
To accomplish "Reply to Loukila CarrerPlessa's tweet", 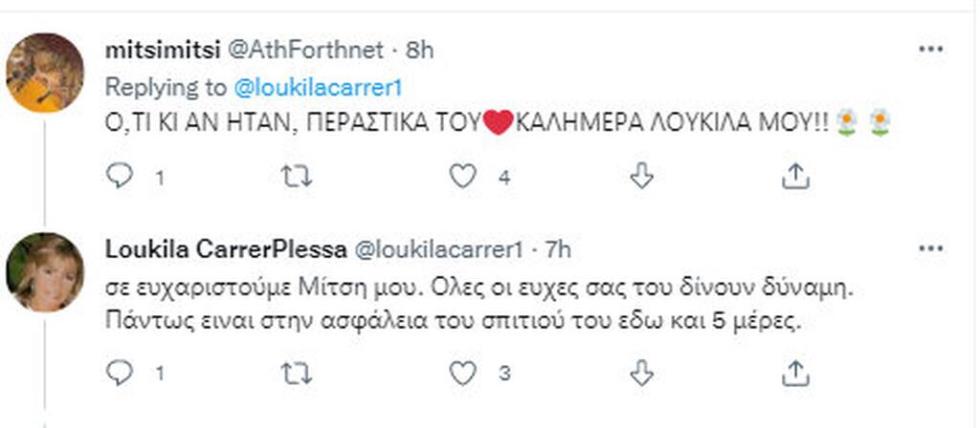I will pyautogui.click(x=119, y=373).
